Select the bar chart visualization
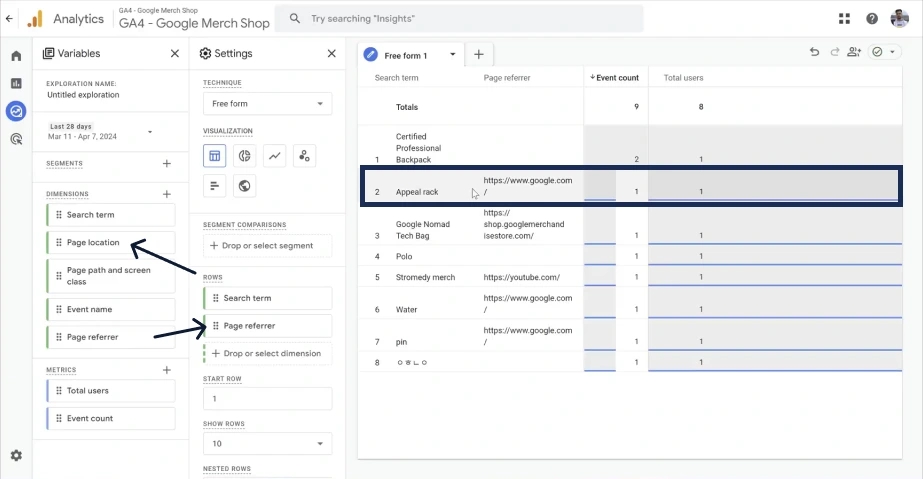The width and height of the screenshot is (923, 479). point(214,186)
